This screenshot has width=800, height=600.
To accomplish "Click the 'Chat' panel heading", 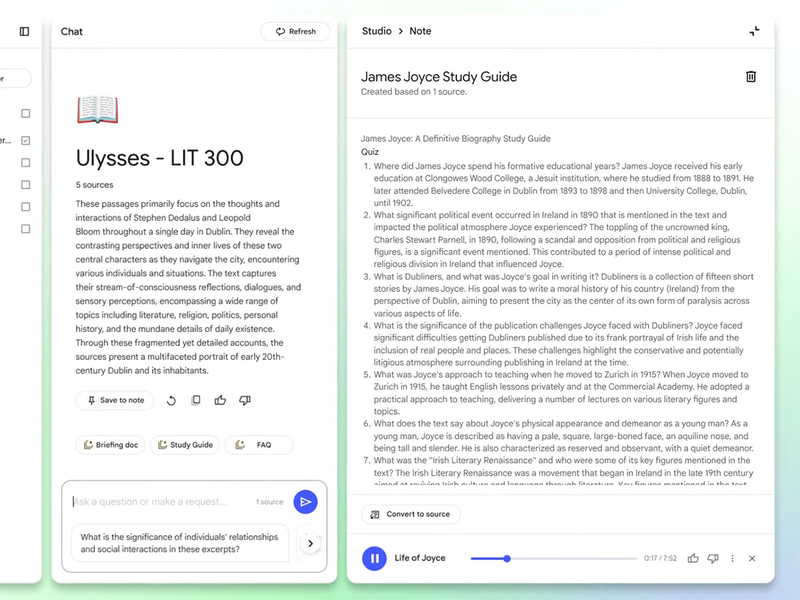I will [71, 32].
